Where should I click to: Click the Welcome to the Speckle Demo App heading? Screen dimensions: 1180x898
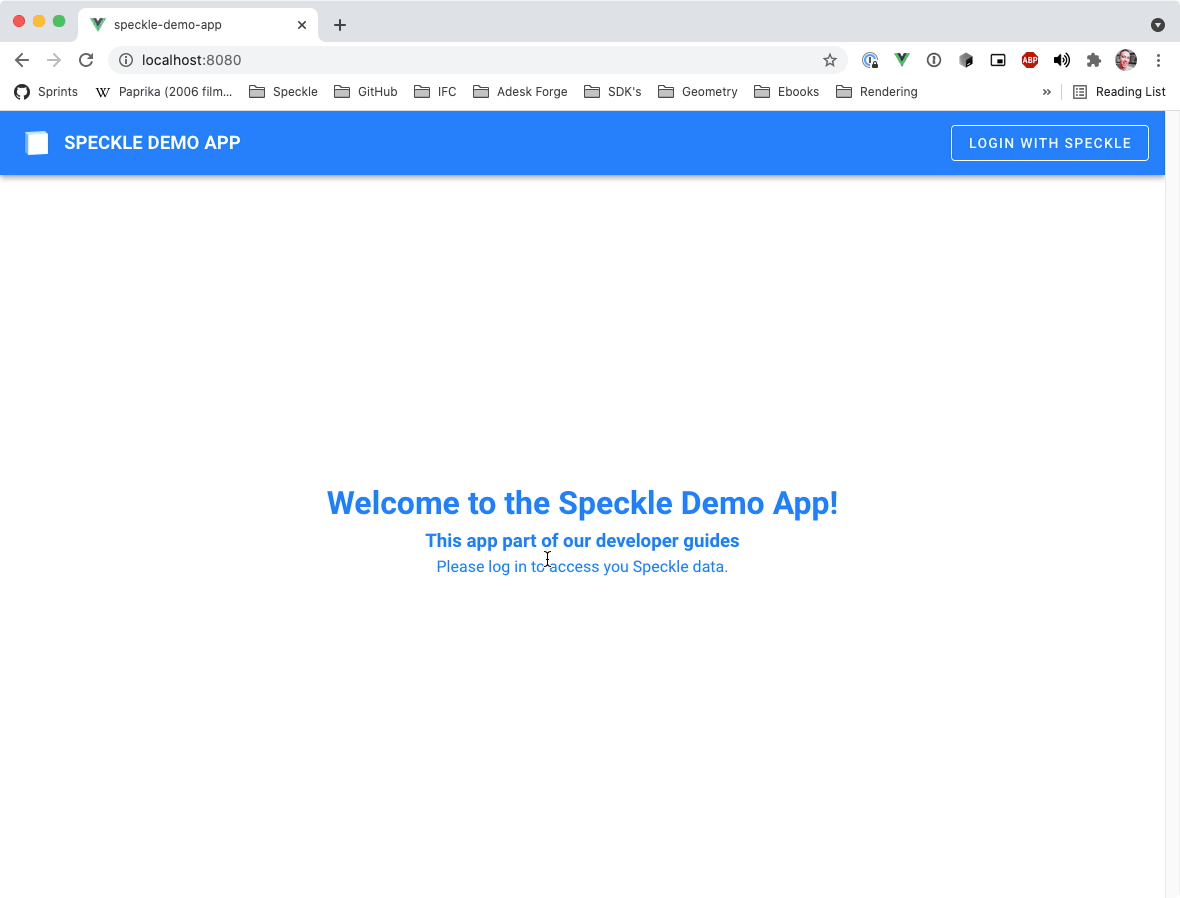582,503
